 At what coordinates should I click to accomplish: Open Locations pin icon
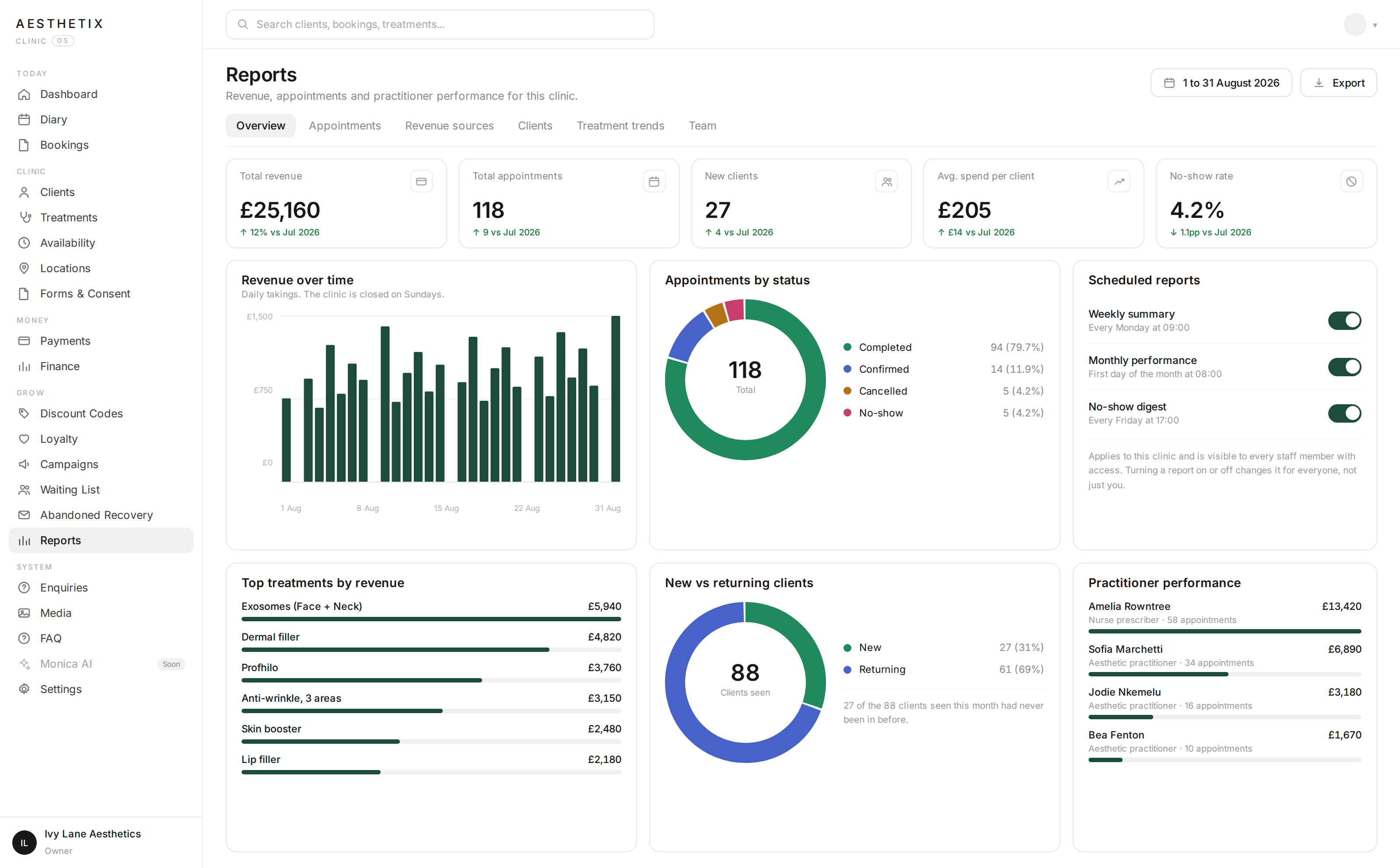(x=24, y=268)
